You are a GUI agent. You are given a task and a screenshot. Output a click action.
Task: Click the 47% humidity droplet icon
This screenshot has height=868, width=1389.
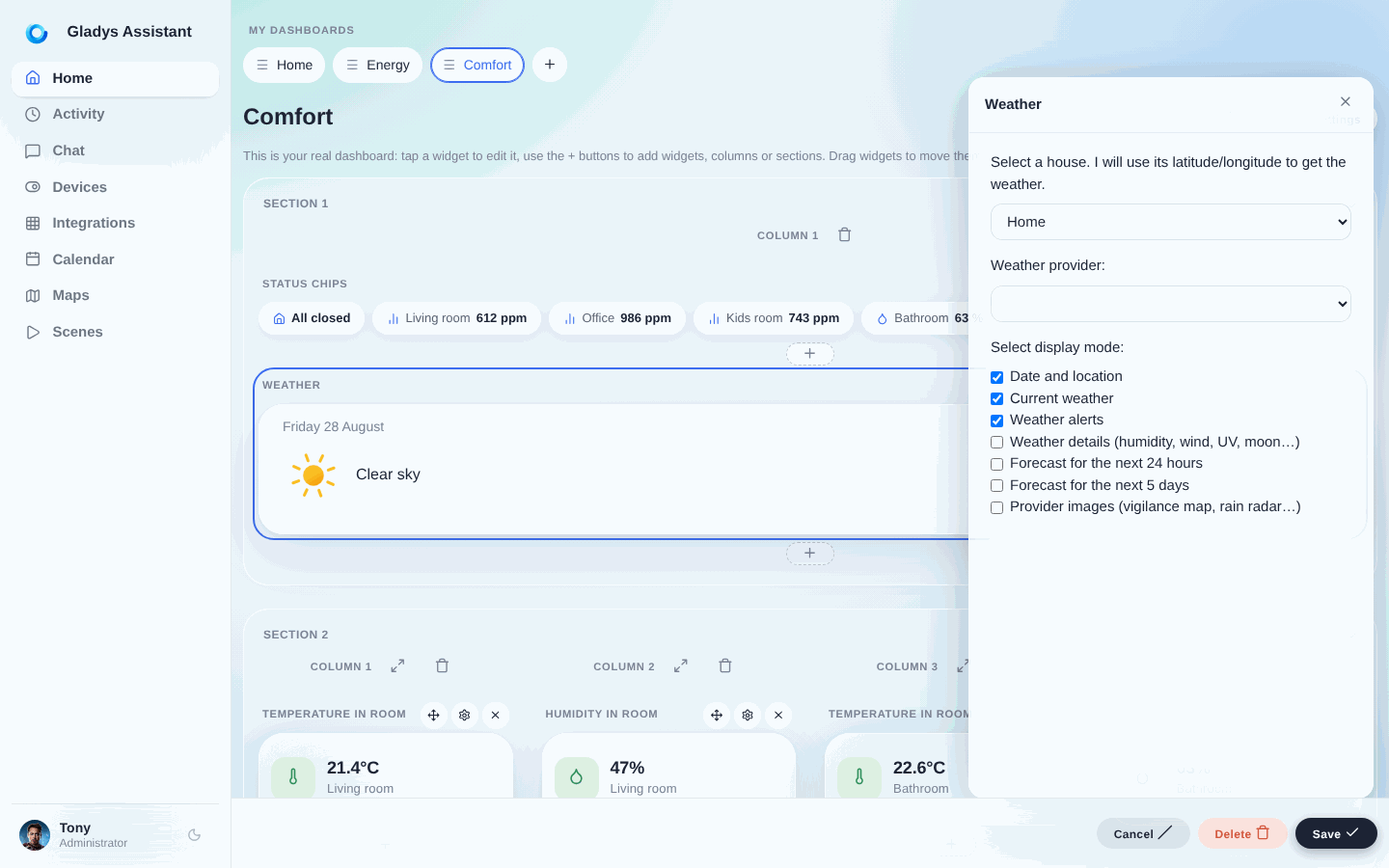coord(576,776)
